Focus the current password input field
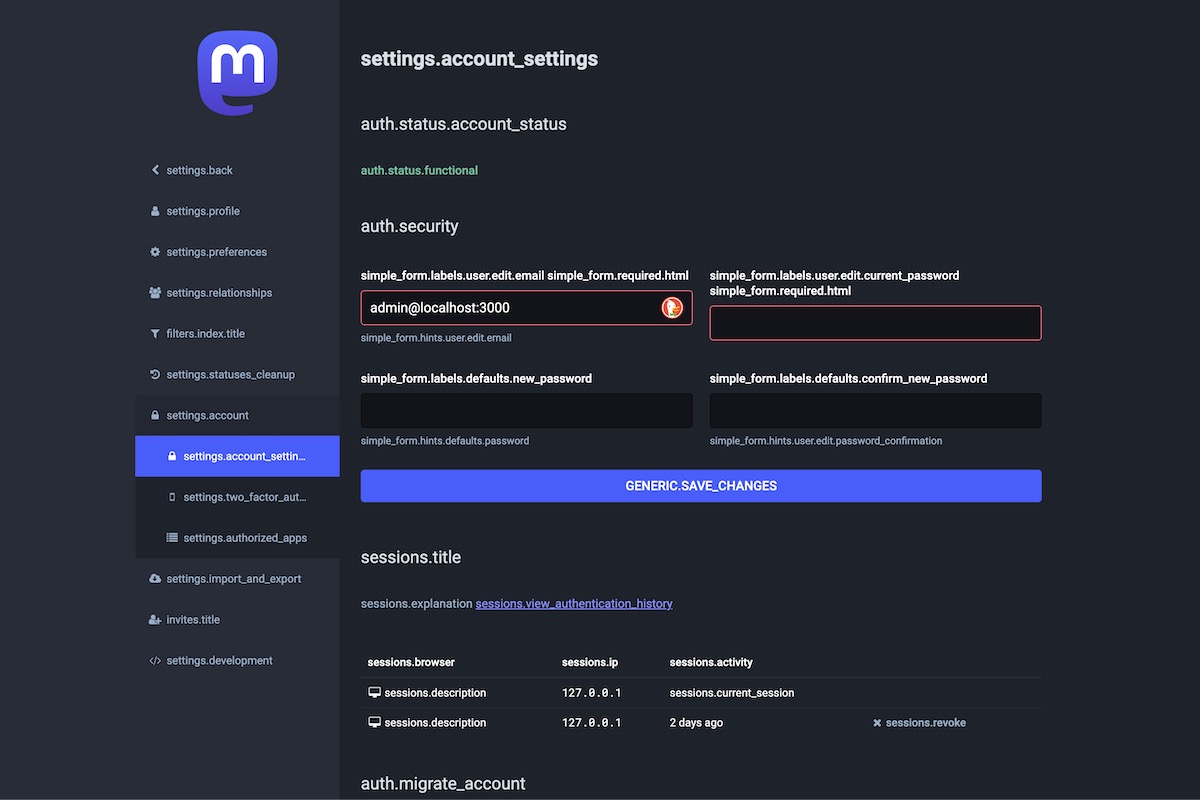Image resolution: width=1200 pixels, height=800 pixels. pos(875,323)
